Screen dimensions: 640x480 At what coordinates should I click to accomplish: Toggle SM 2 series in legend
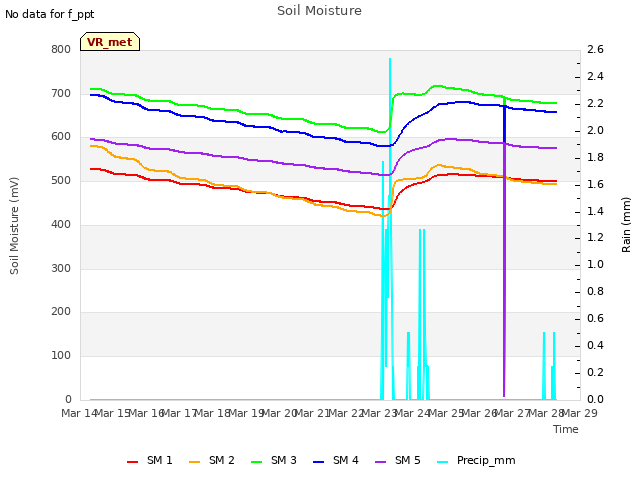(x=212, y=461)
